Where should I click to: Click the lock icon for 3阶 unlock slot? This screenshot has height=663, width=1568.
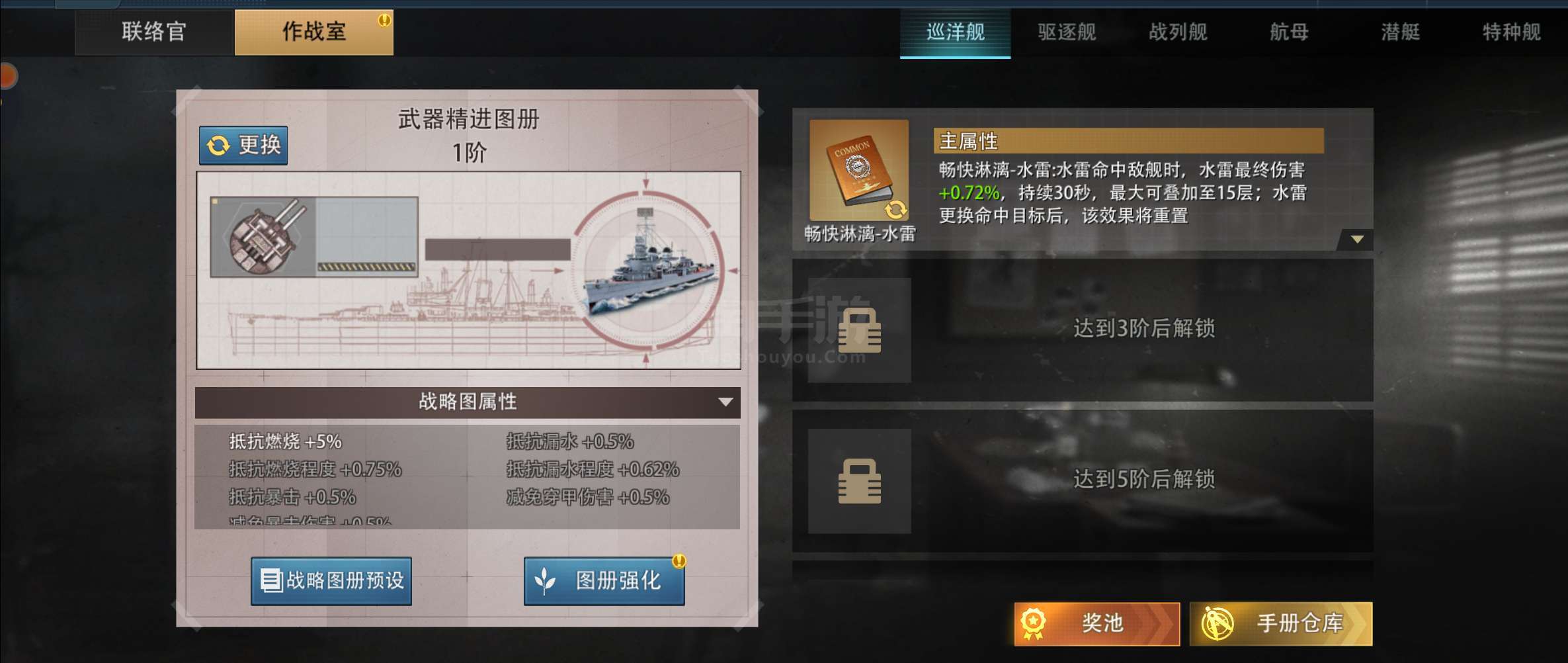pyautogui.click(x=859, y=330)
